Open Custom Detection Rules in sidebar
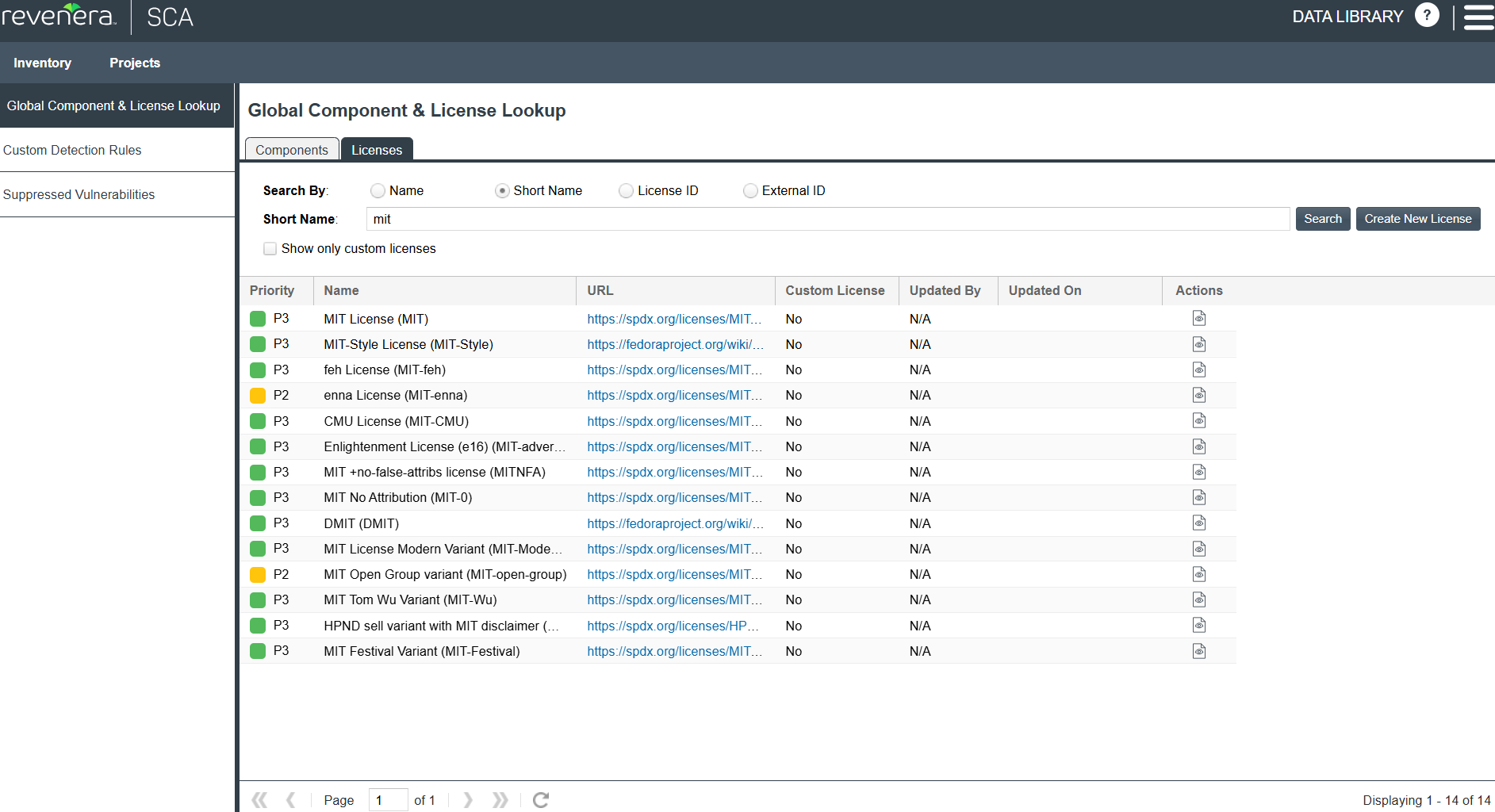The image size is (1495, 812). (72, 150)
